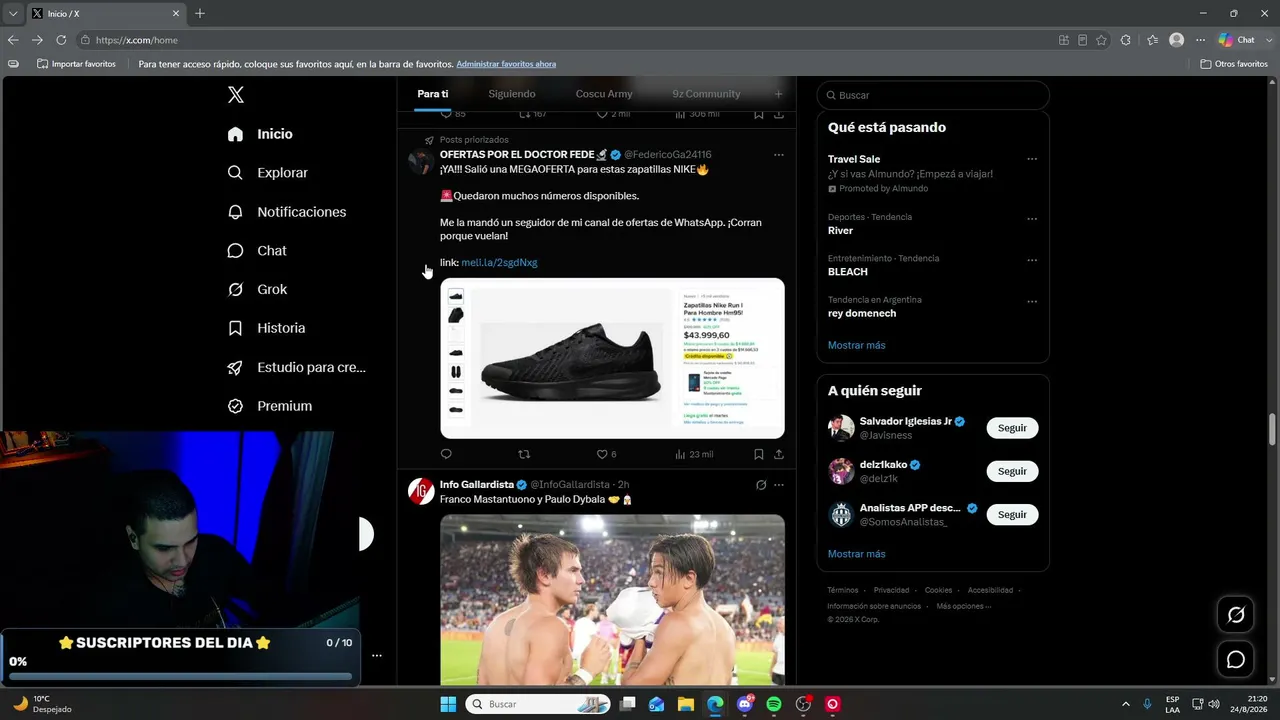The image size is (1280, 720).
Task: View stats for the Doctor Fede post
Action: pos(694,454)
